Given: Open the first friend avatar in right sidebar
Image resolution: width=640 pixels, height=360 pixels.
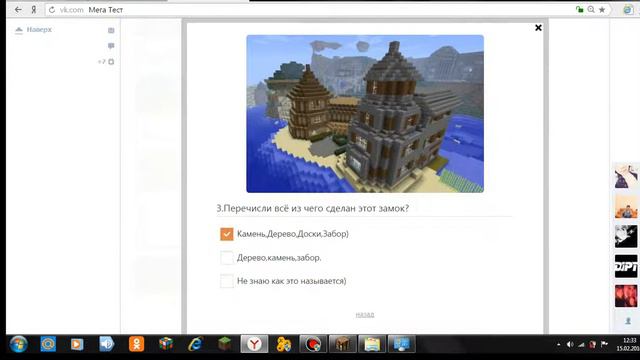Looking at the screenshot, I should tap(626, 176).
